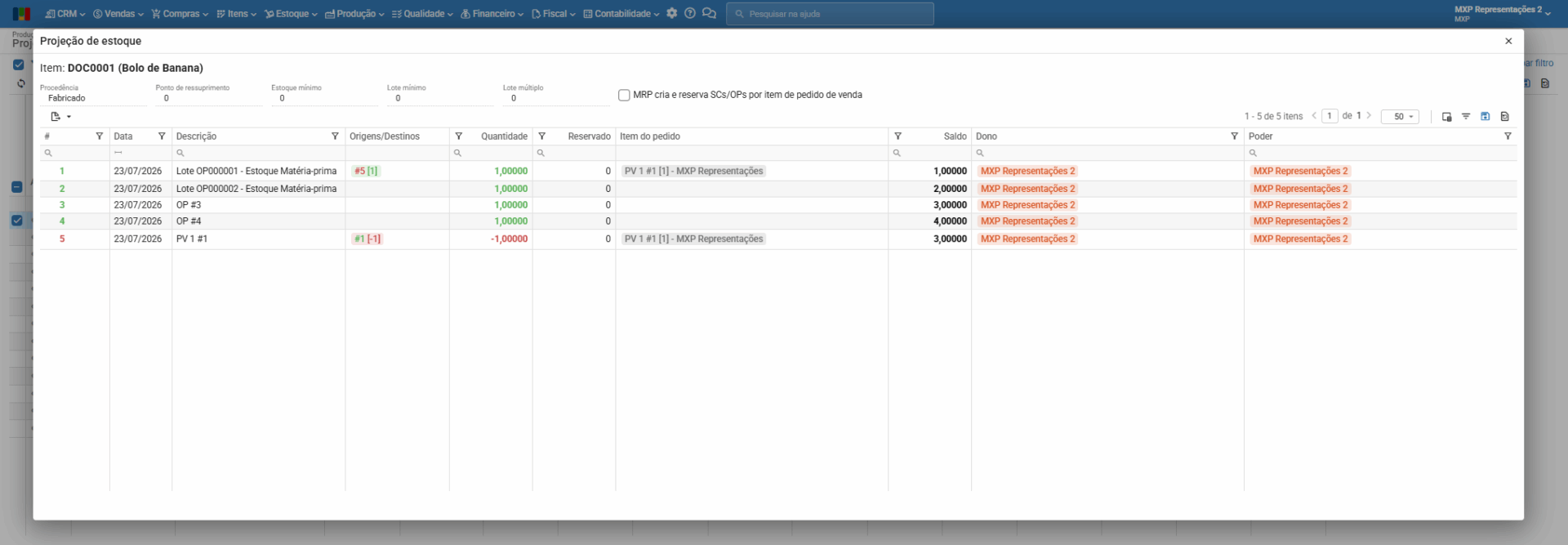Image resolution: width=1568 pixels, height=545 pixels.
Task: Go to next page arrow in pager
Action: [1369, 116]
